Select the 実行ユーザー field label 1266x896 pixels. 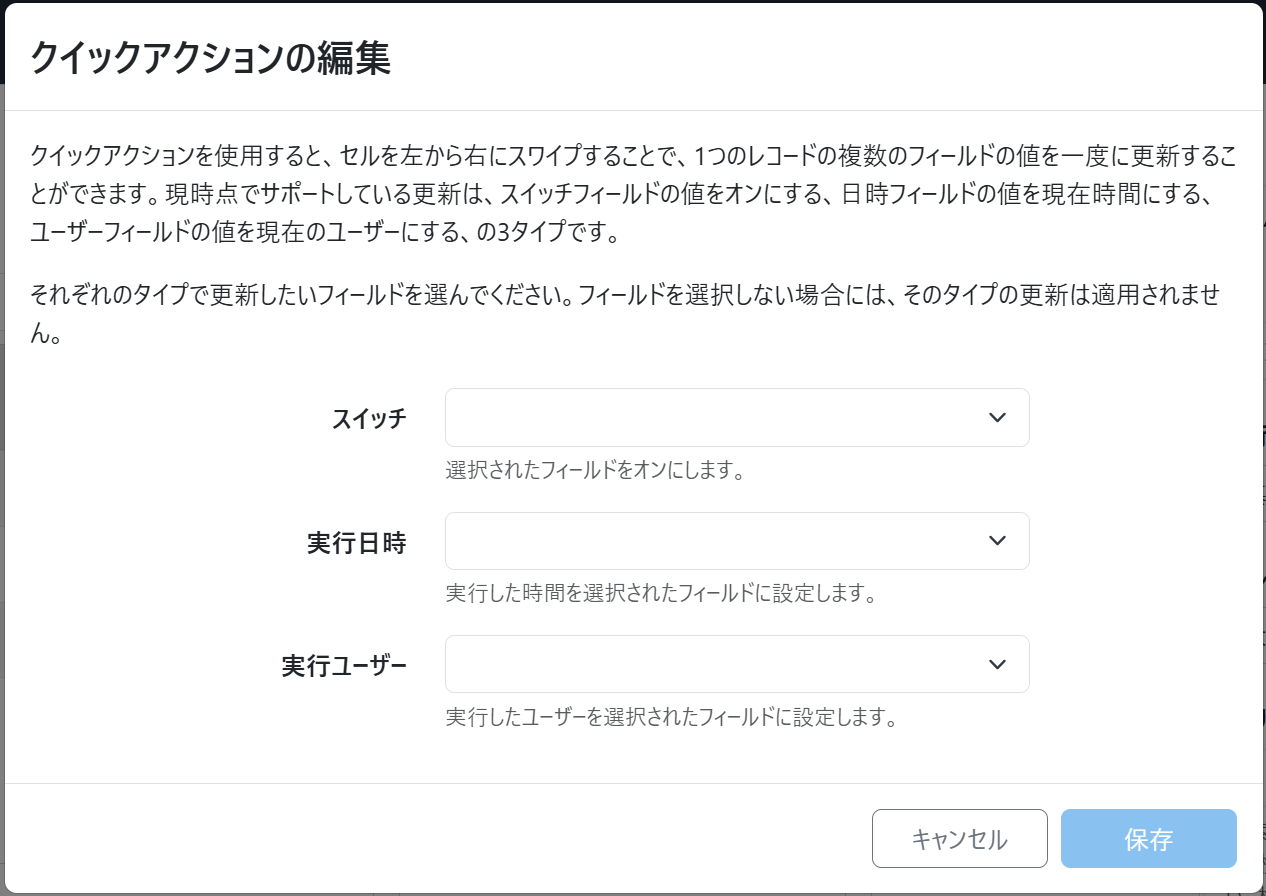coord(344,665)
